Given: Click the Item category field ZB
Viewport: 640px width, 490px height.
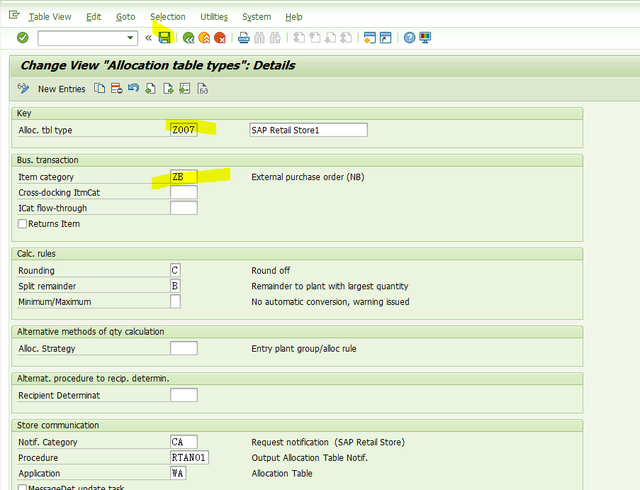Looking at the screenshot, I should (184, 177).
